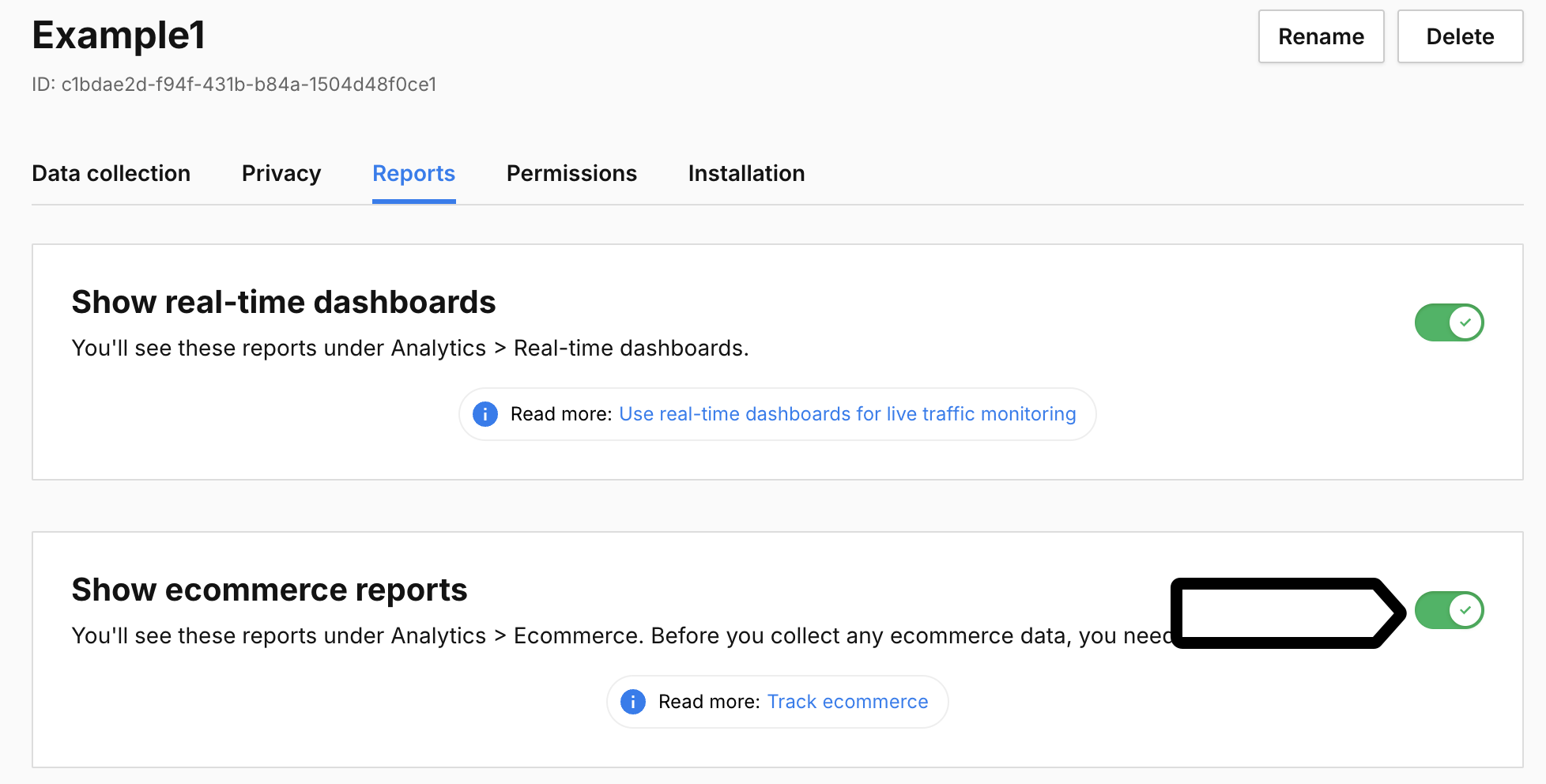Click the Show real-time dashboards heading
The image size is (1546, 784).
tap(284, 301)
